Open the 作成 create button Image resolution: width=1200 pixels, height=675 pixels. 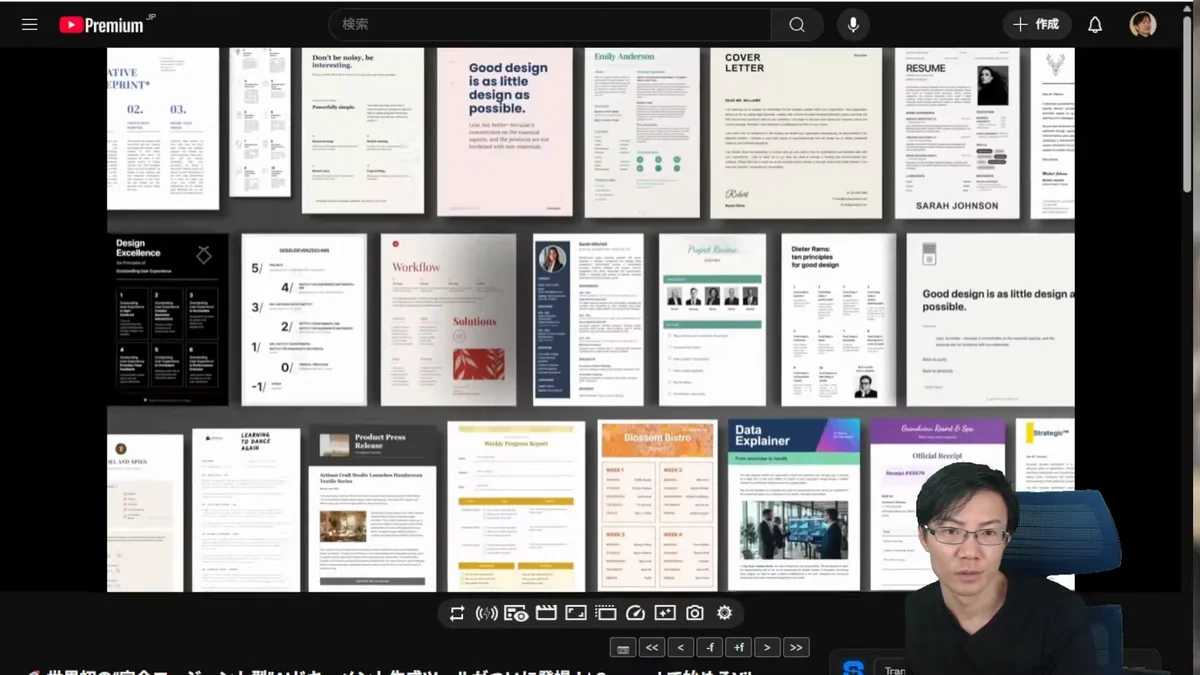tap(1037, 24)
